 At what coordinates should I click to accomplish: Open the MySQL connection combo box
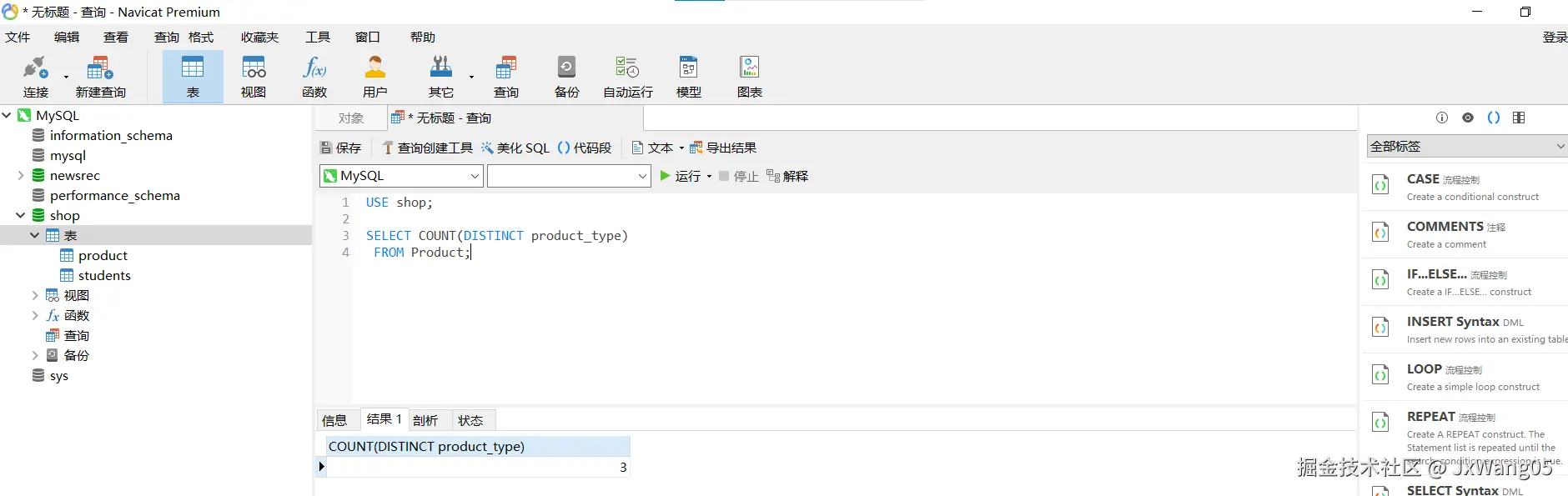pos(401,176)
